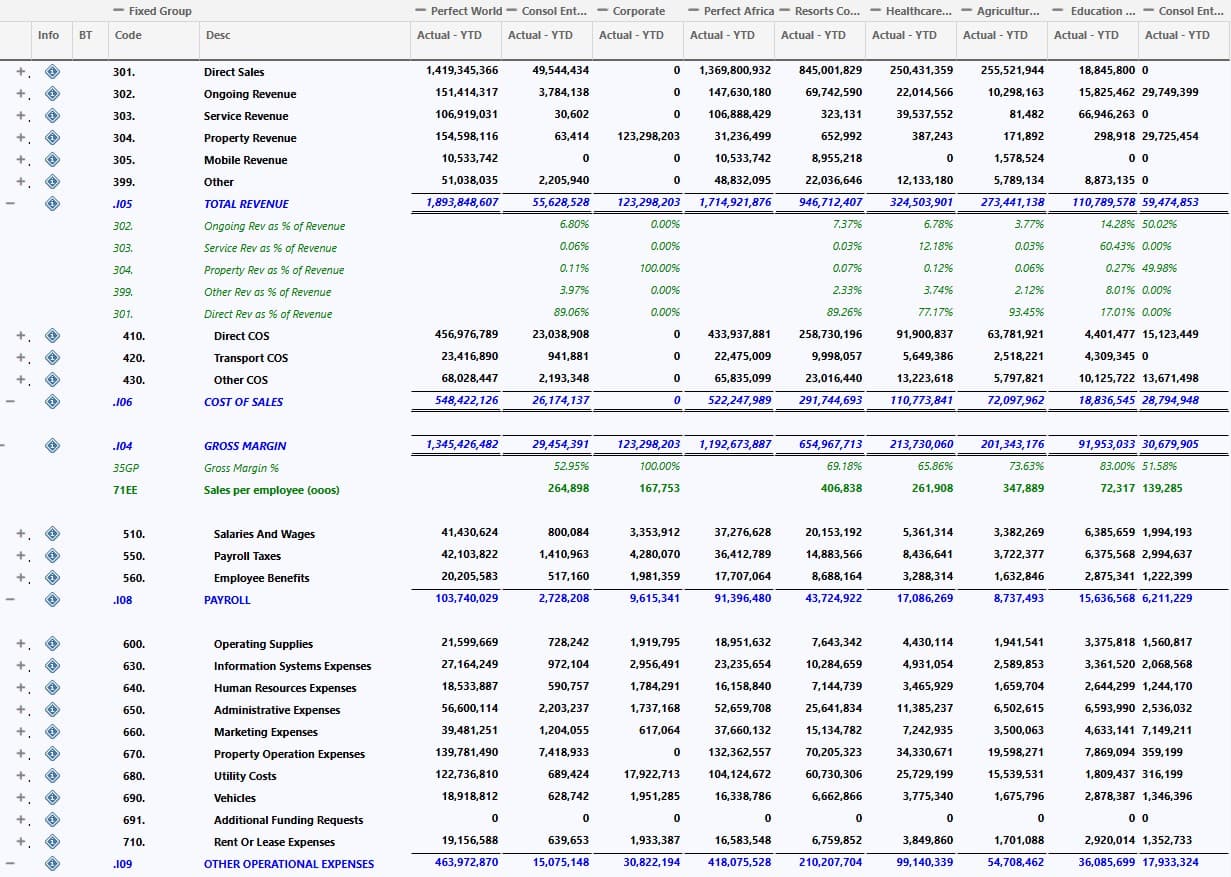
Task: Expand the Additional Funding Requests row
Action: [x=21, y=820]
